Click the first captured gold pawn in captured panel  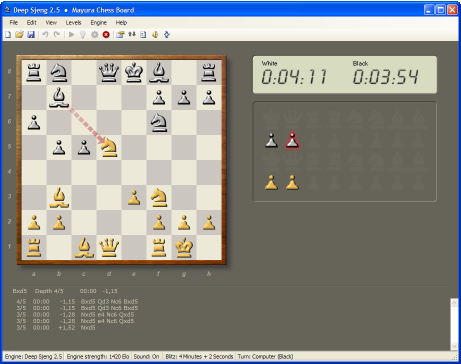(271, 182)
